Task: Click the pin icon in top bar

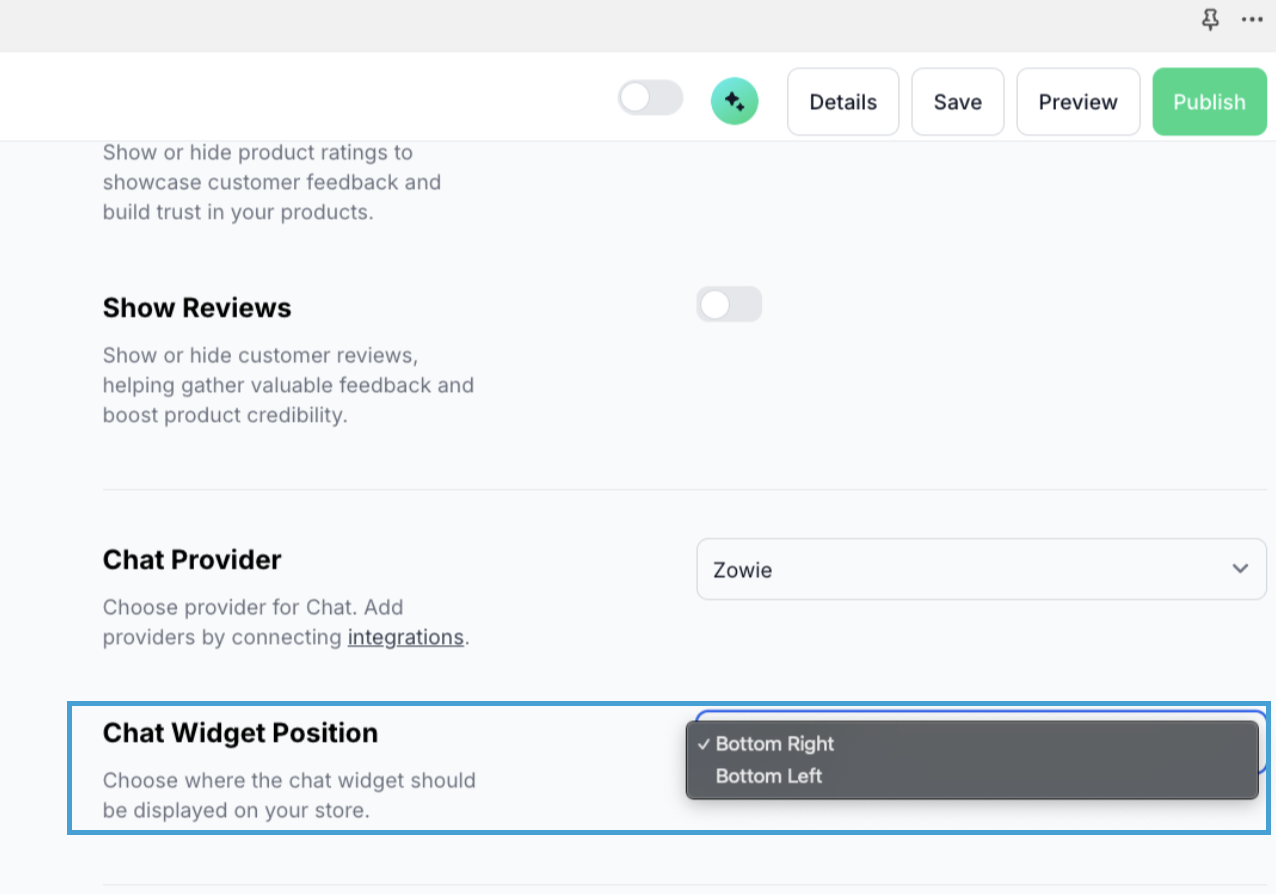Action: 1210,19
